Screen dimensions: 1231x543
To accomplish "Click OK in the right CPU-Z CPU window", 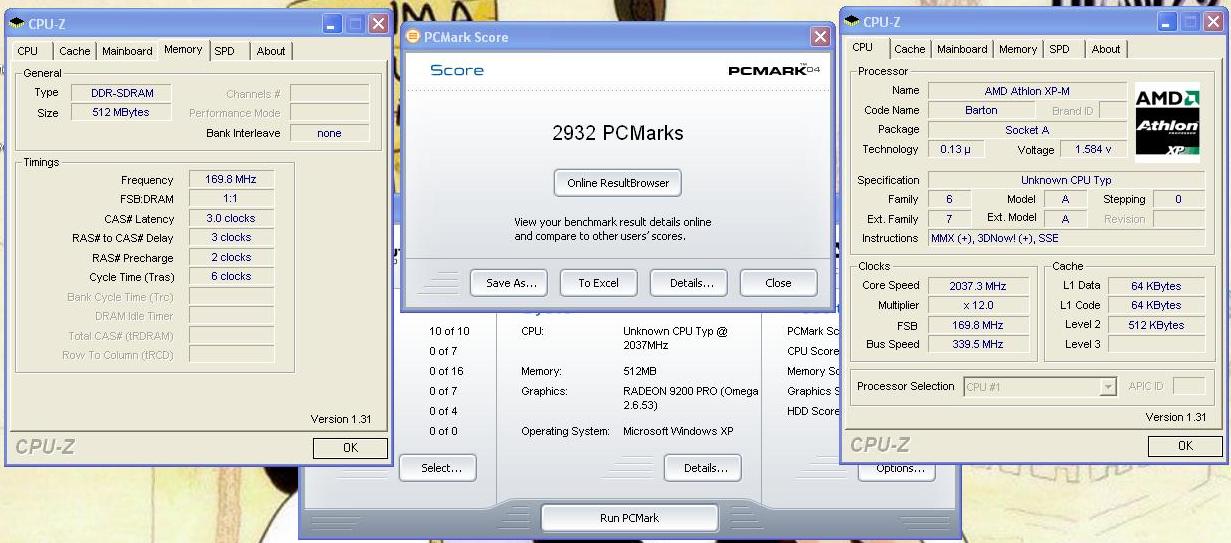I will tap(1185, 446).
